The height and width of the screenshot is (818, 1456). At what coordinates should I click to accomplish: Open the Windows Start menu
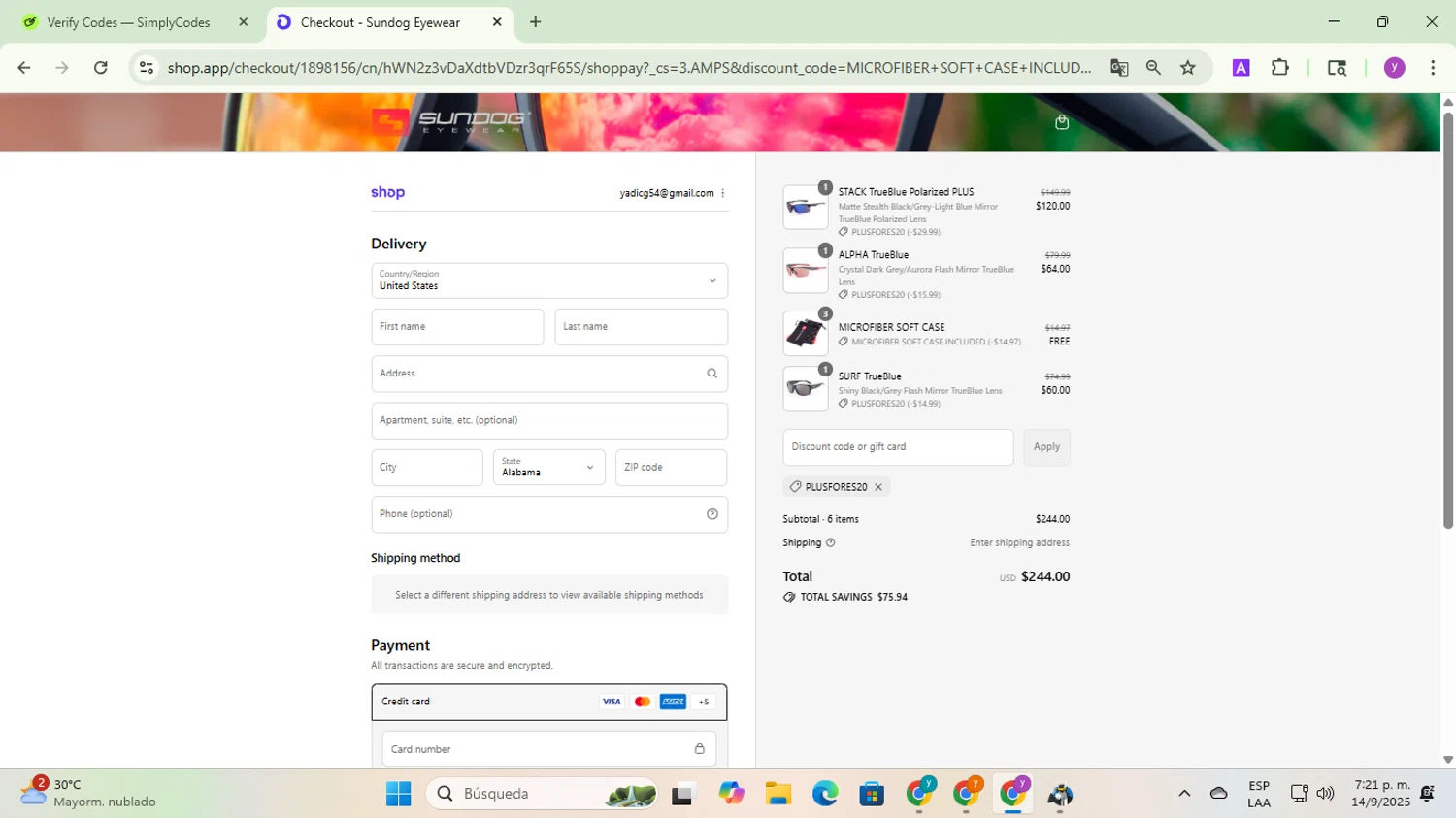pyautogui.click(x=398, y=794)
